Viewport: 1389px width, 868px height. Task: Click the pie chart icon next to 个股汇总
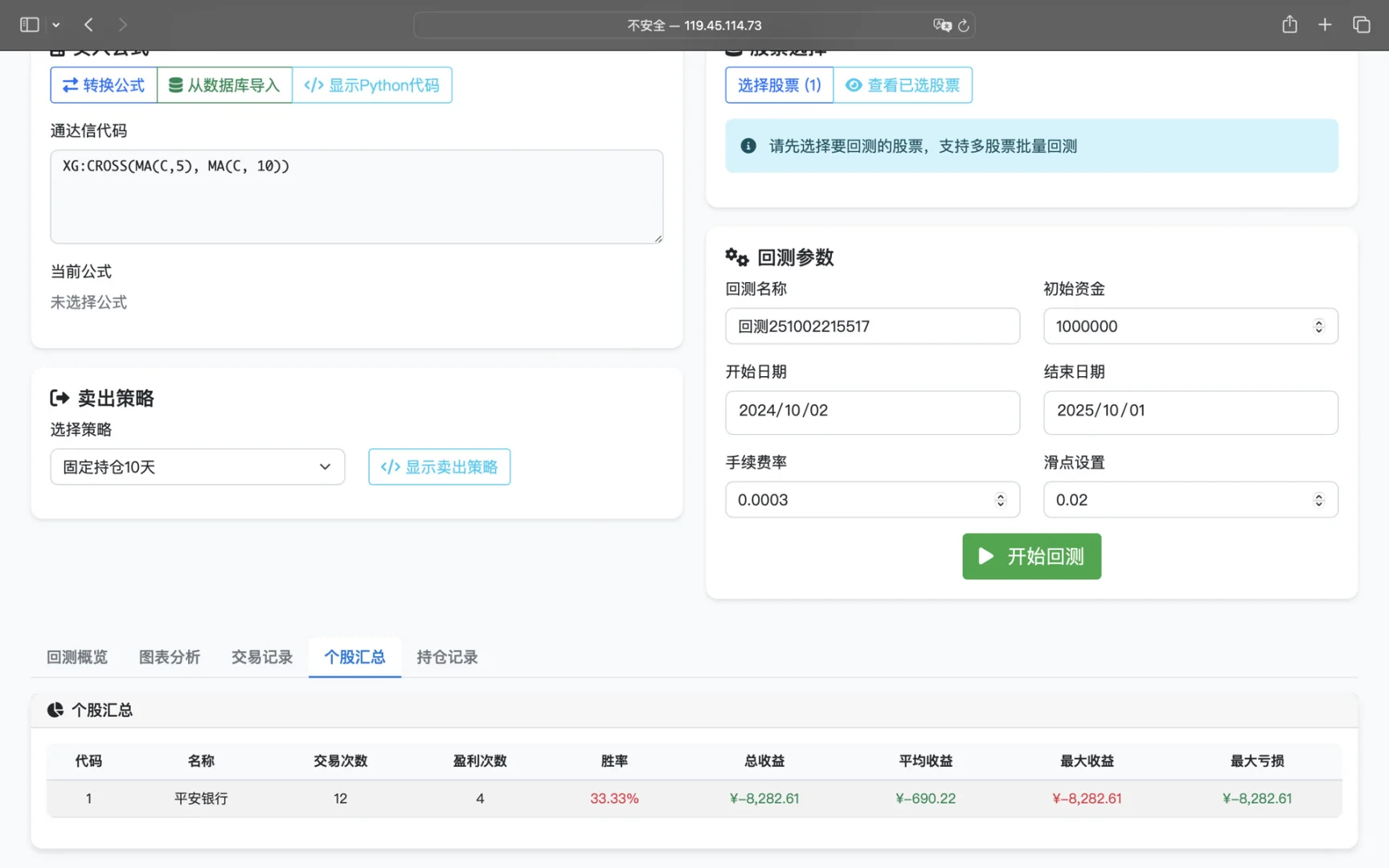coord(54,710)
